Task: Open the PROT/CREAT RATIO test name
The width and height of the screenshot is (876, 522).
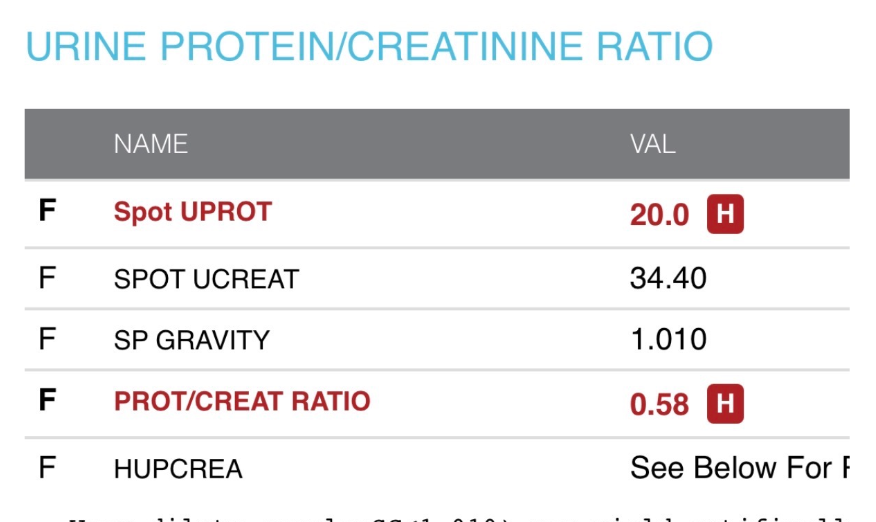Action: pyautogui.click(x=242, y=402)
